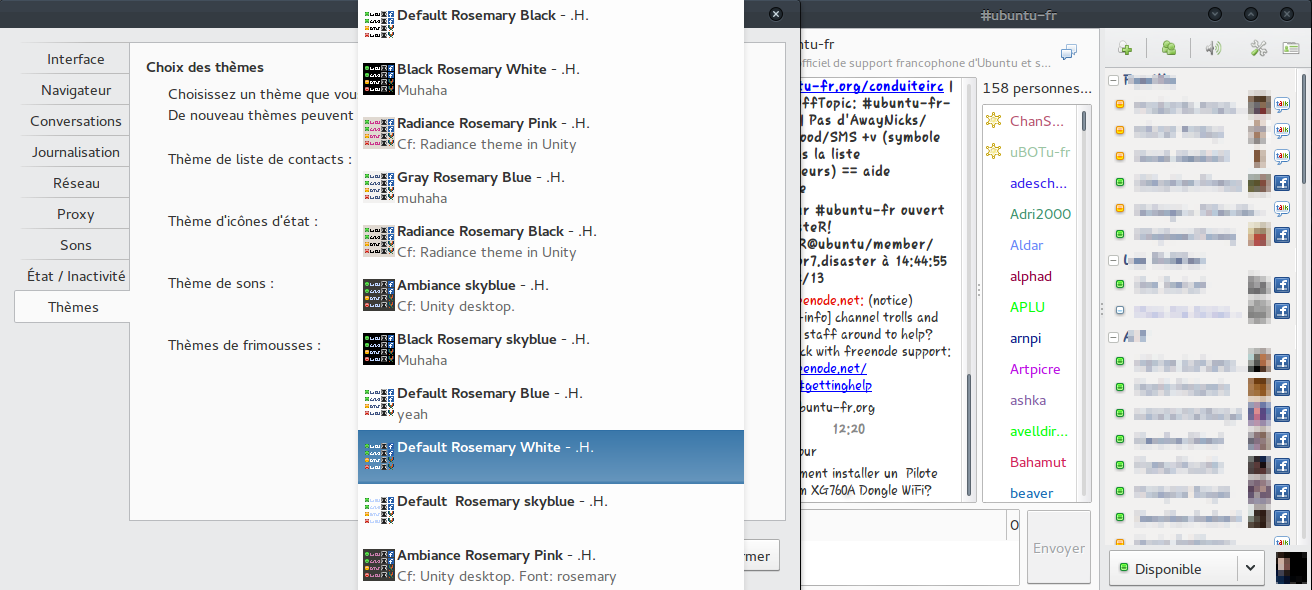The image size is (1312, 590).
Task: Open the État / Inactivité tab
Action: [75, 276]
